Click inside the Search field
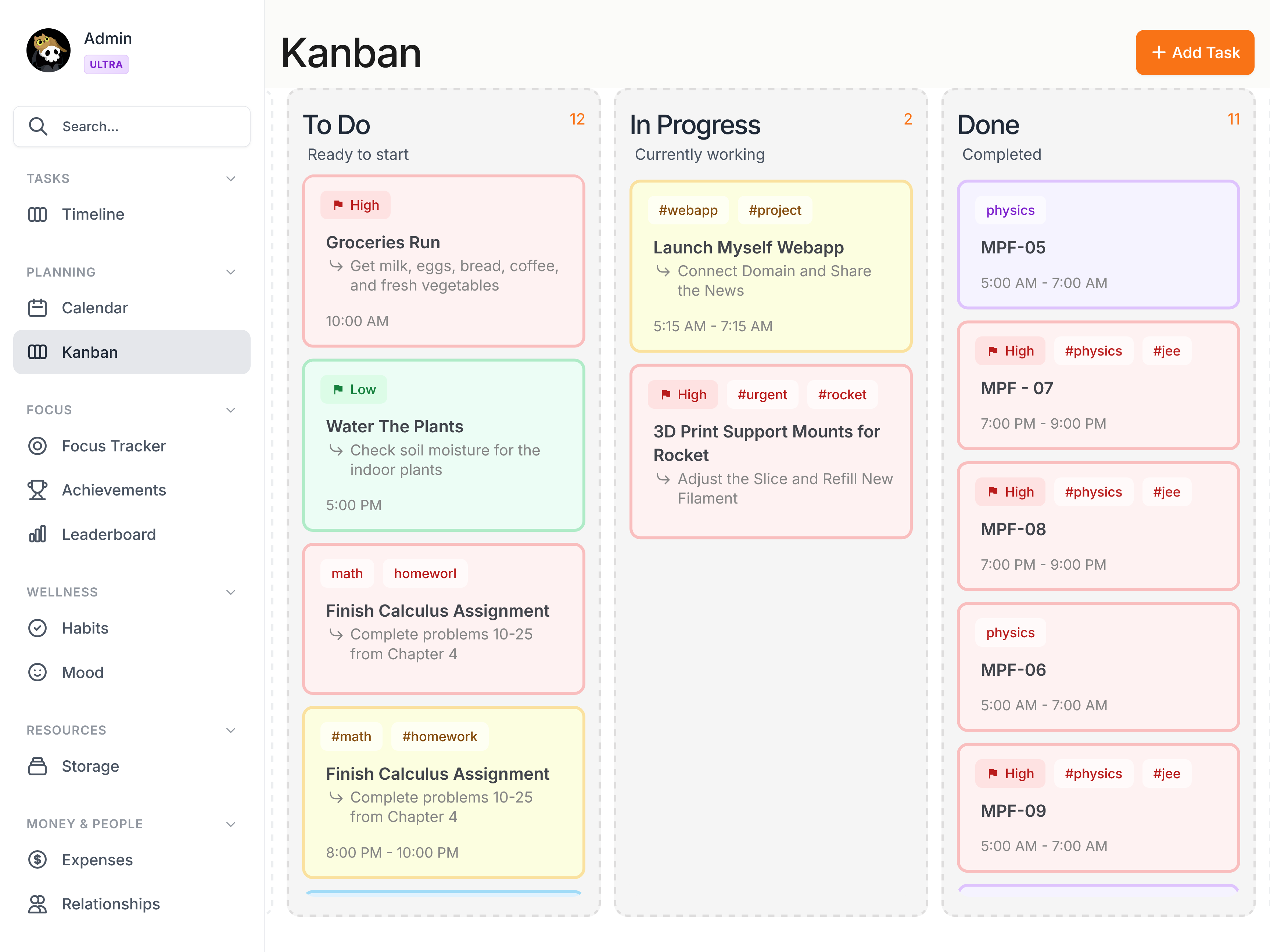 [x=144, y=126]
